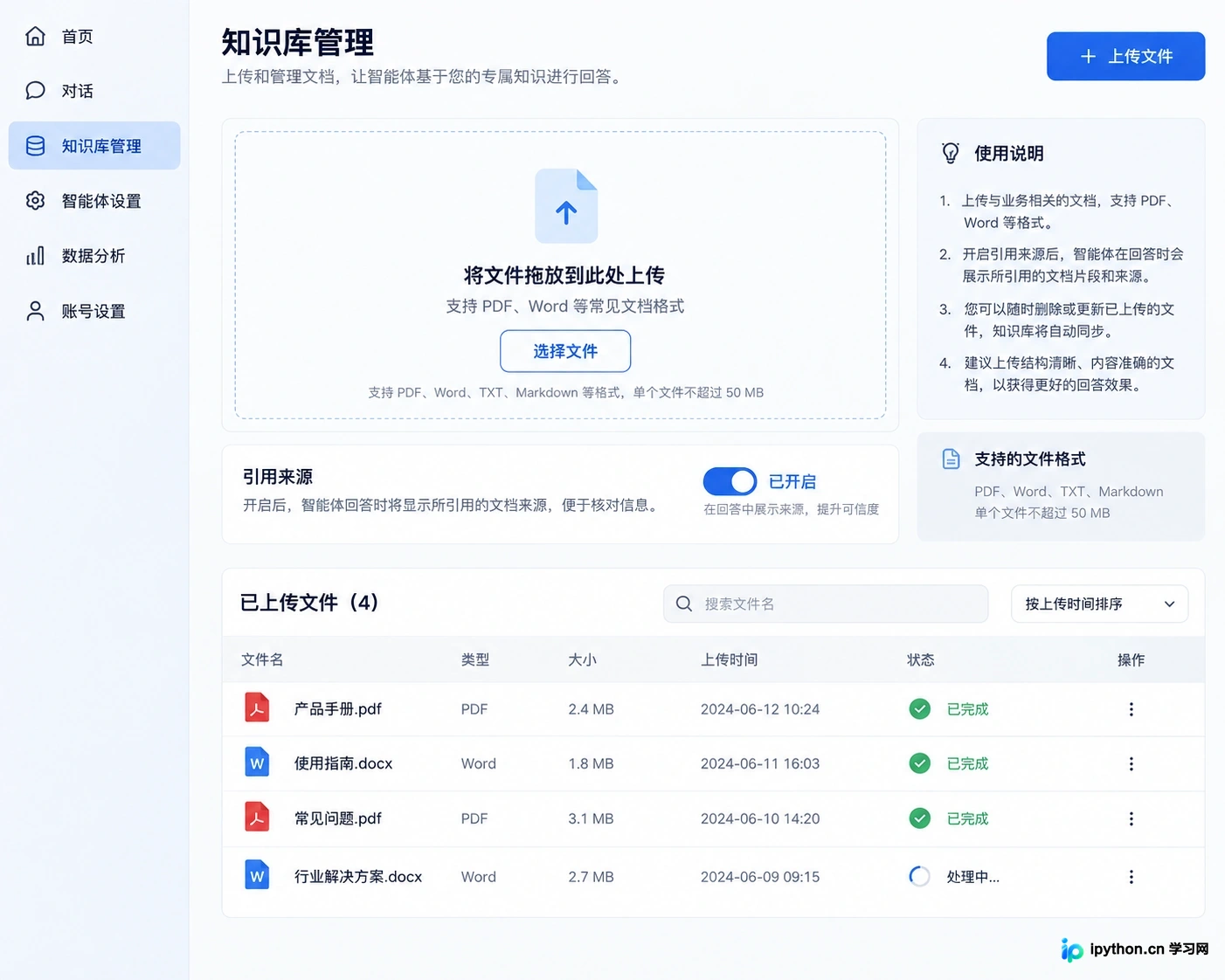Click the 状态 column header
This screenshot has height=980, width=1225.
click(921, 659)
